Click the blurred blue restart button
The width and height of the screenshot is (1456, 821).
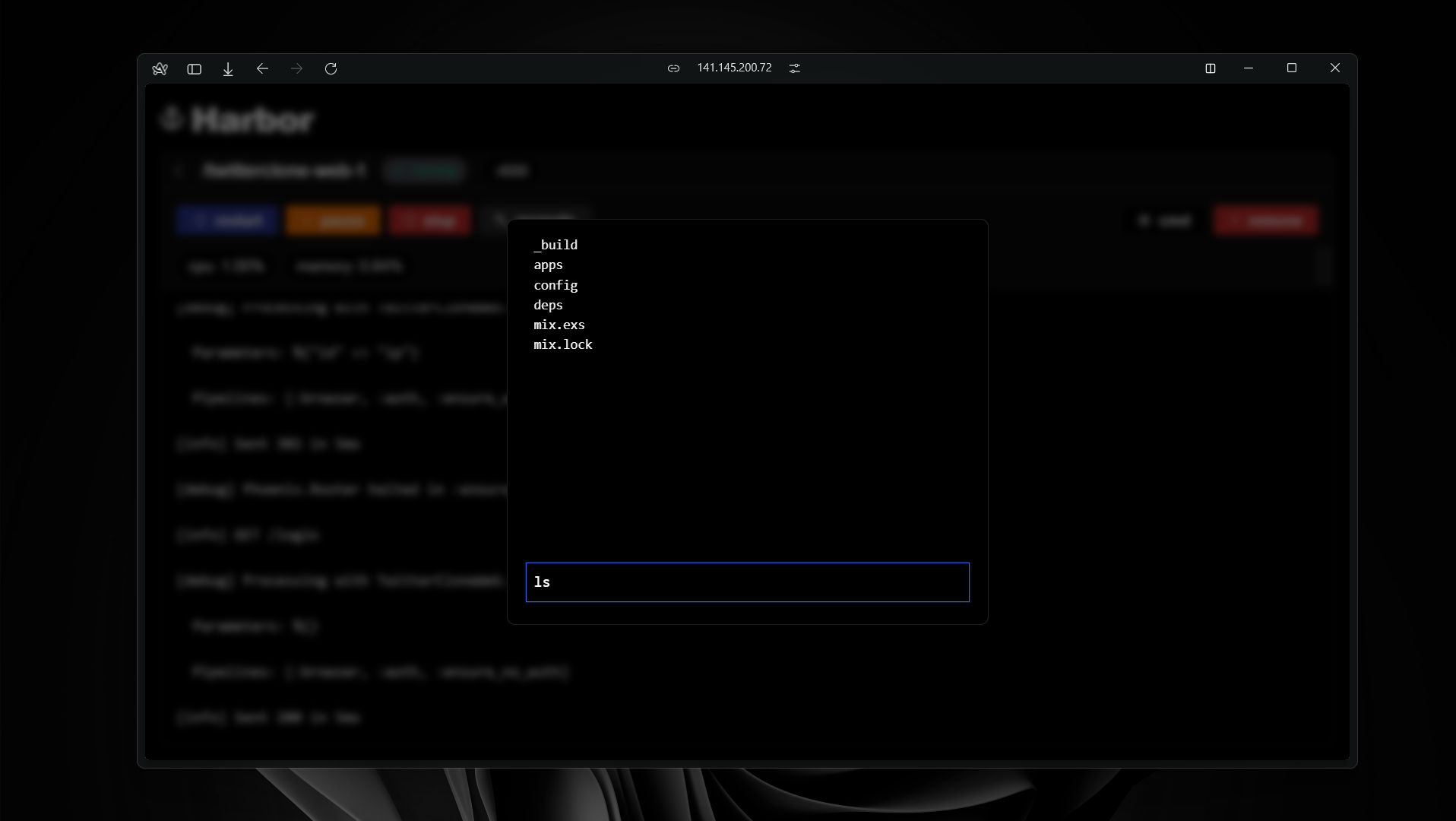click(227, 220)
